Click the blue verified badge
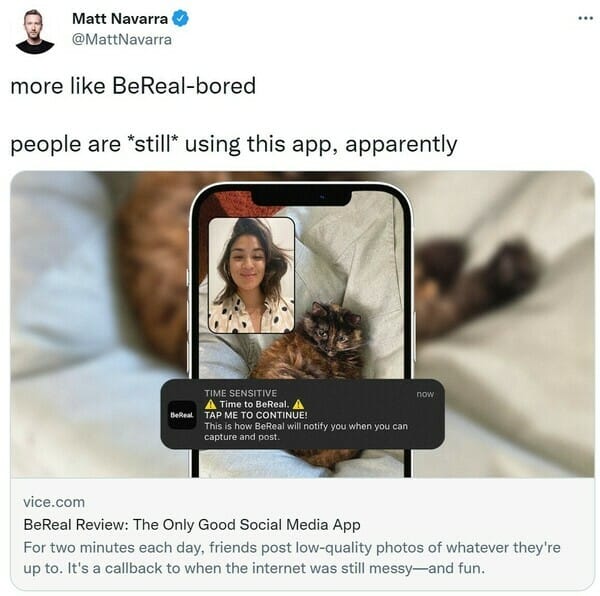This screenshot has width=600, height=596. point(180,18)
